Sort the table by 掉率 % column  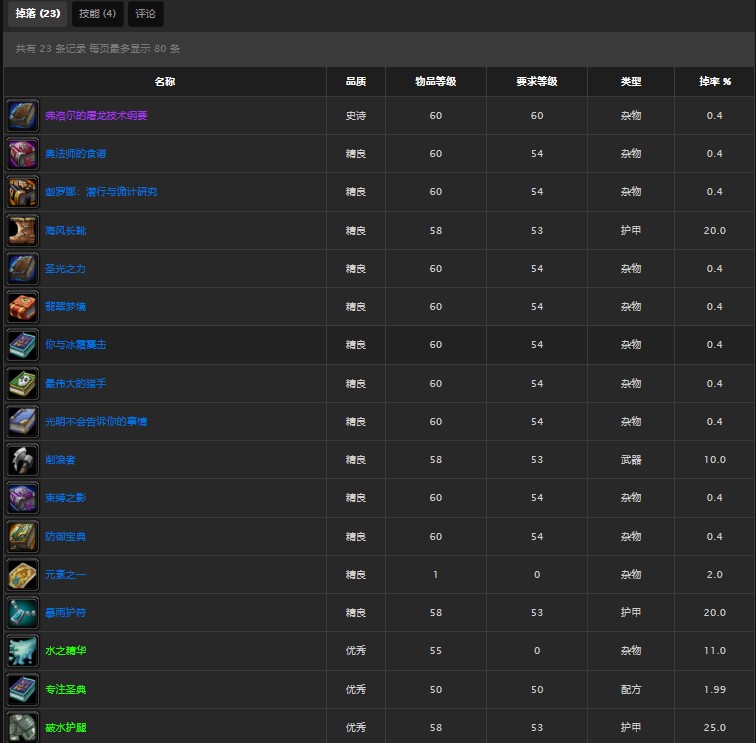[x=714, y=82]
